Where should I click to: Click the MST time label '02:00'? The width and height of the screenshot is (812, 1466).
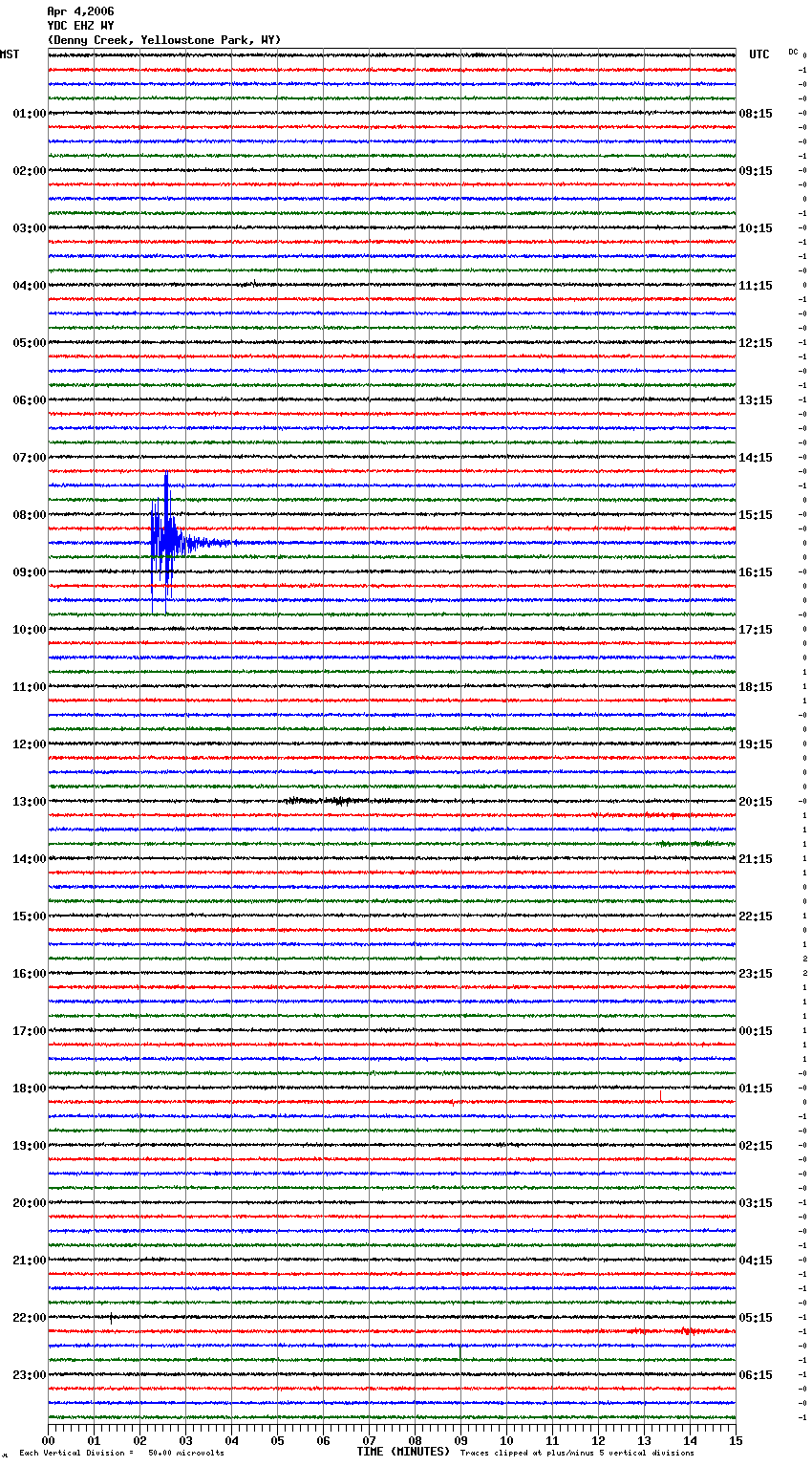30,171
